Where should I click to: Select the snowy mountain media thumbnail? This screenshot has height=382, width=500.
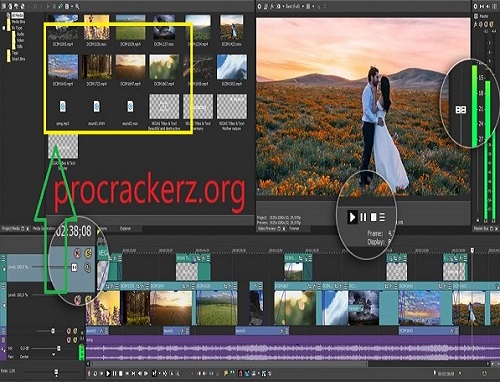coord(232,67)
